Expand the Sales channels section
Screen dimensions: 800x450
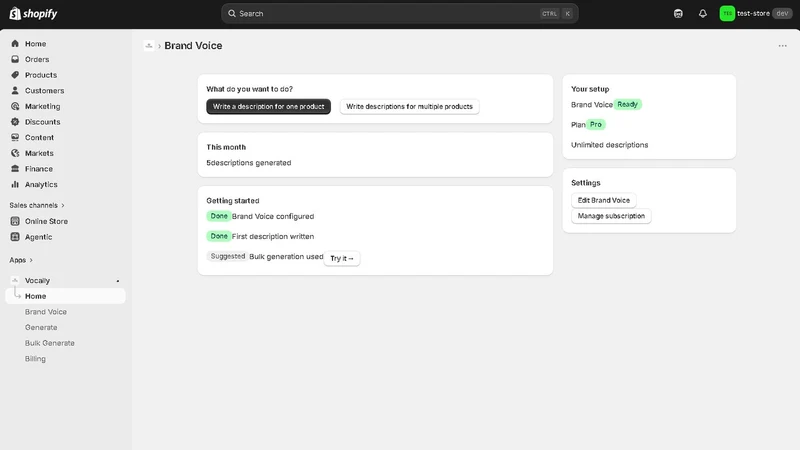point(37,205)
